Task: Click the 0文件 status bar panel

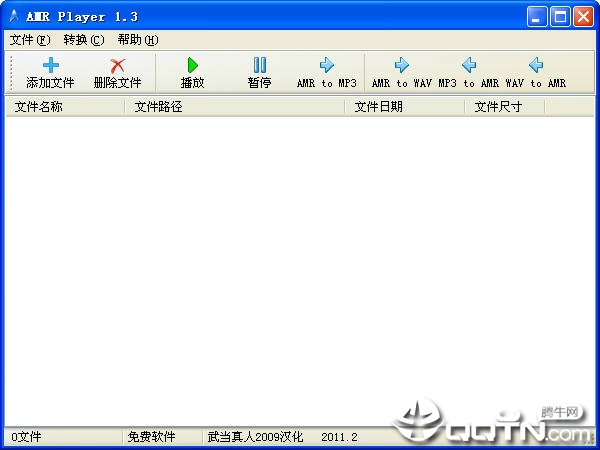Action: click(x=64, y=437)
